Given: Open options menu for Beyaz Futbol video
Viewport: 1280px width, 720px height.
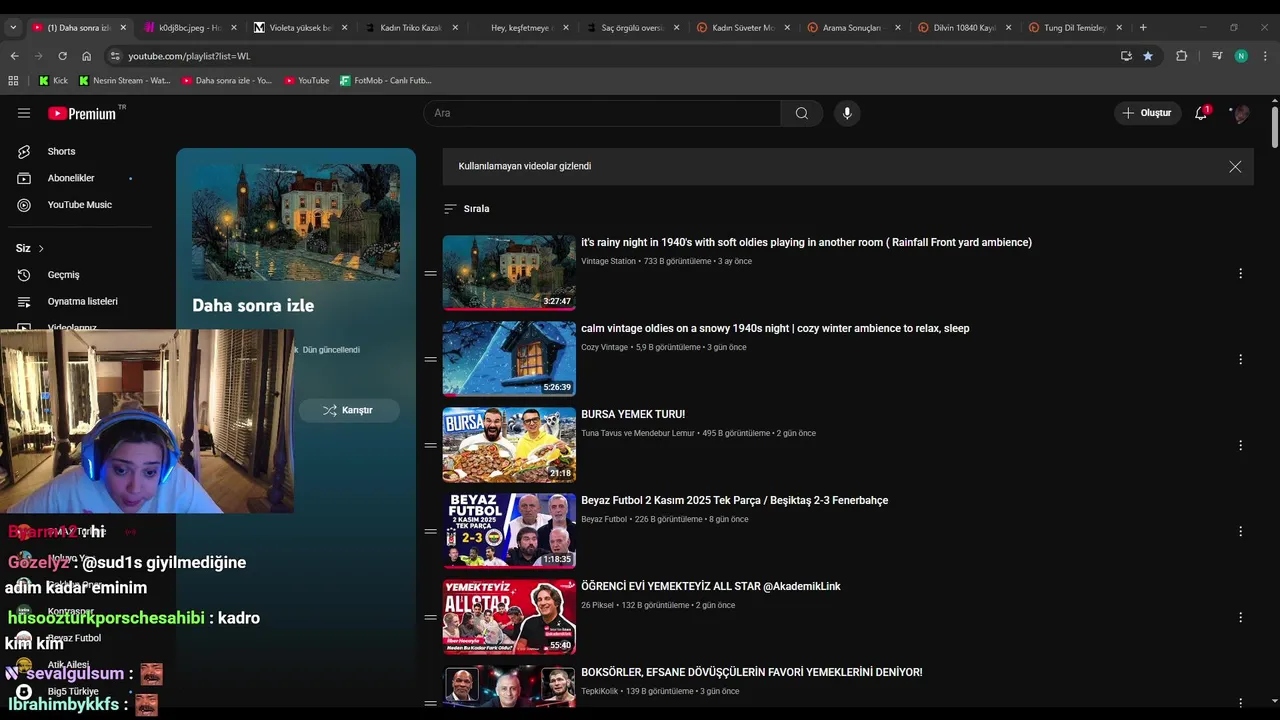Looking at the screenshot, I should pos(1240,531).
